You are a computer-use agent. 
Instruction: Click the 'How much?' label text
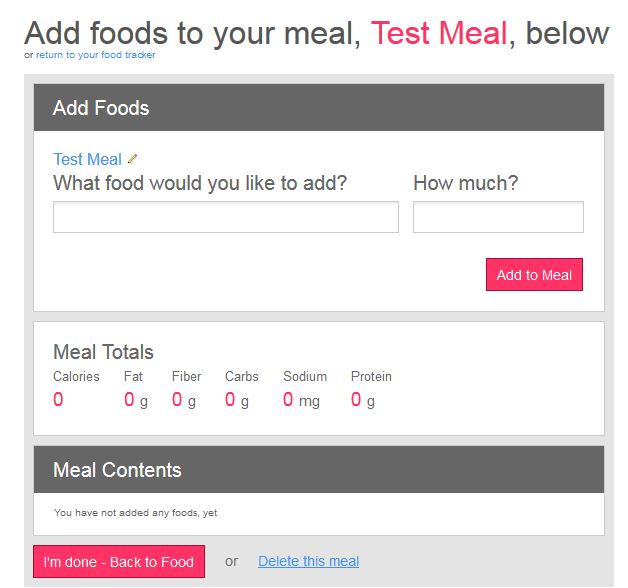pyautogui.click(x=466, y=183)
